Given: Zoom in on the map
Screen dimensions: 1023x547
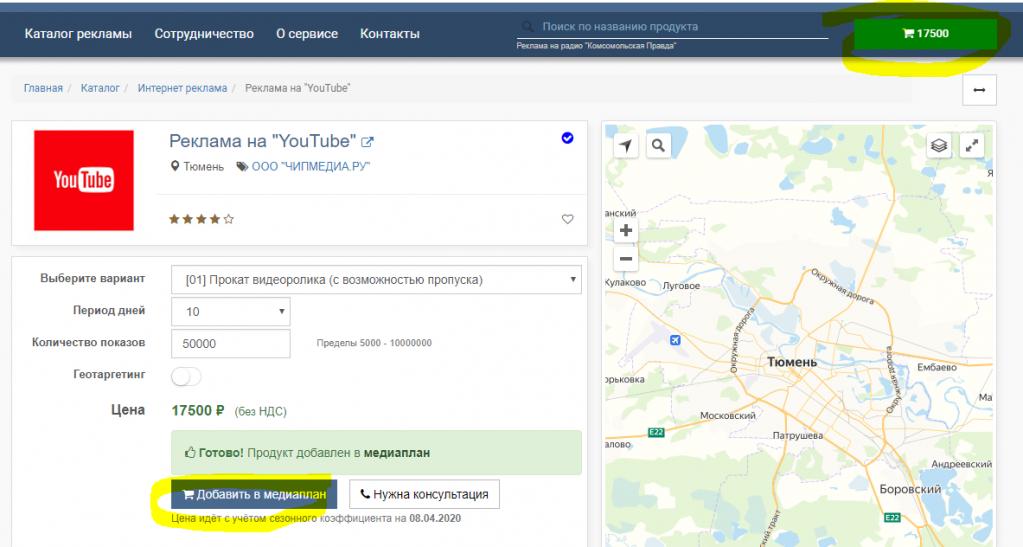Looking at the screenshot, I should 626,230.
